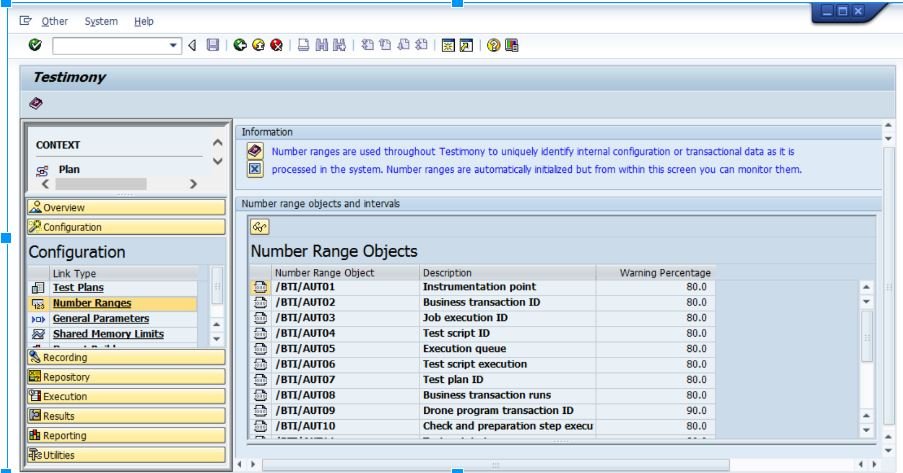Open the Reporting section button
This screenshot has width=903, height=473.
126,436
